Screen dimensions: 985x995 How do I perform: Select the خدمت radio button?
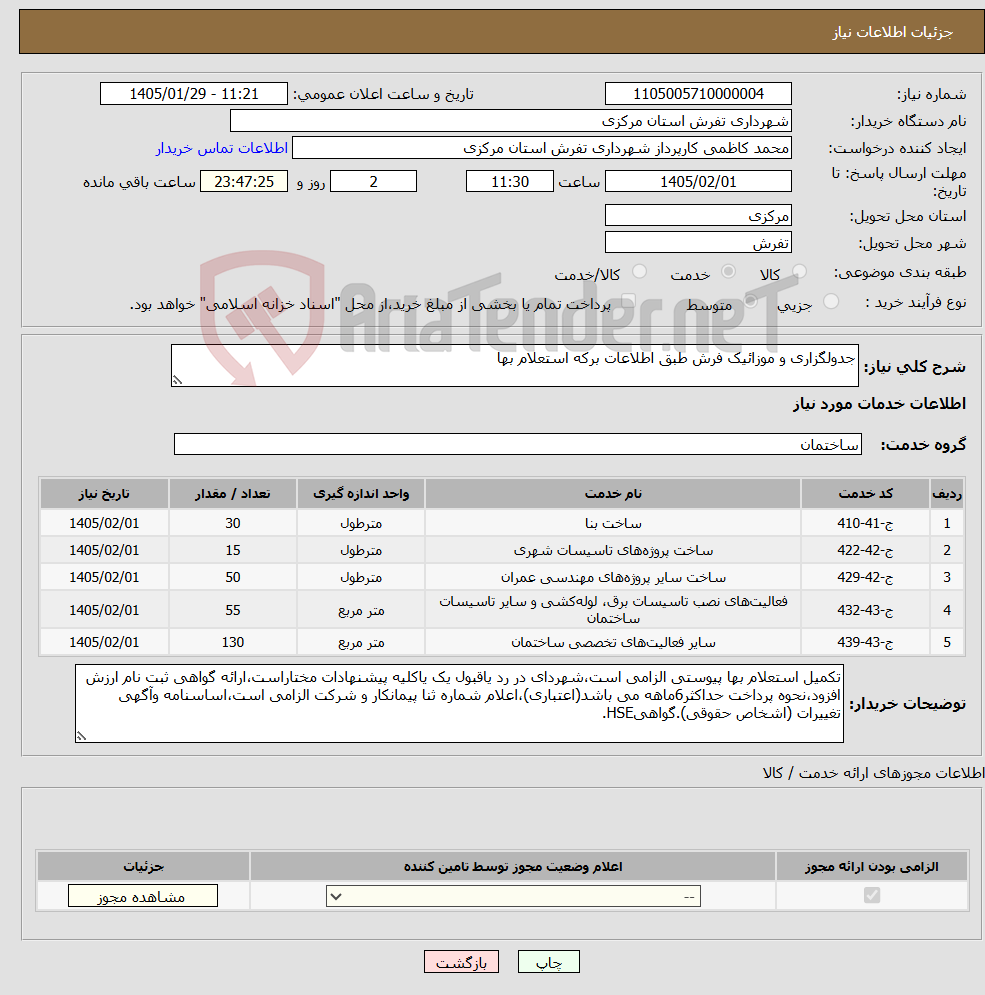(x=728, y=272)
